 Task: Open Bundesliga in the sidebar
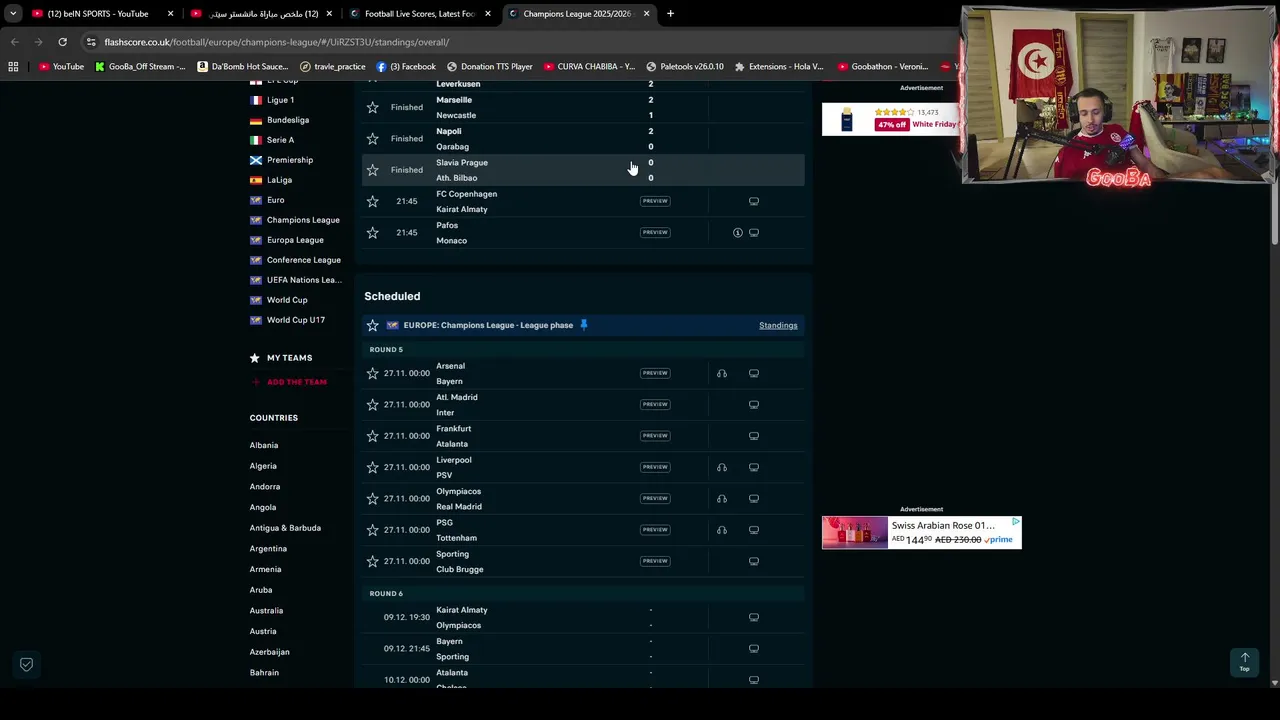[x=288, y=120]
